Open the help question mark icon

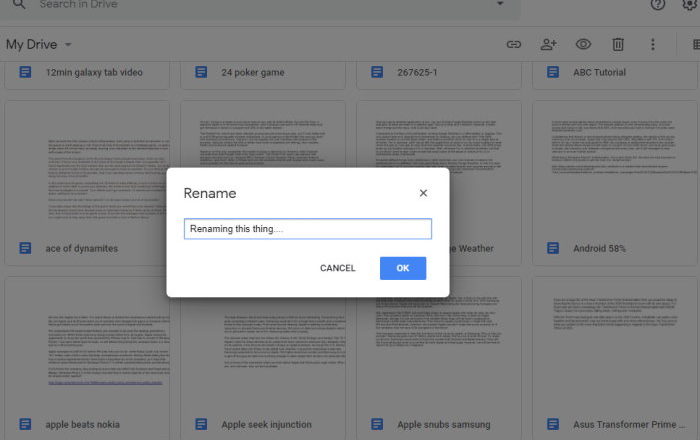coord(658,4)
